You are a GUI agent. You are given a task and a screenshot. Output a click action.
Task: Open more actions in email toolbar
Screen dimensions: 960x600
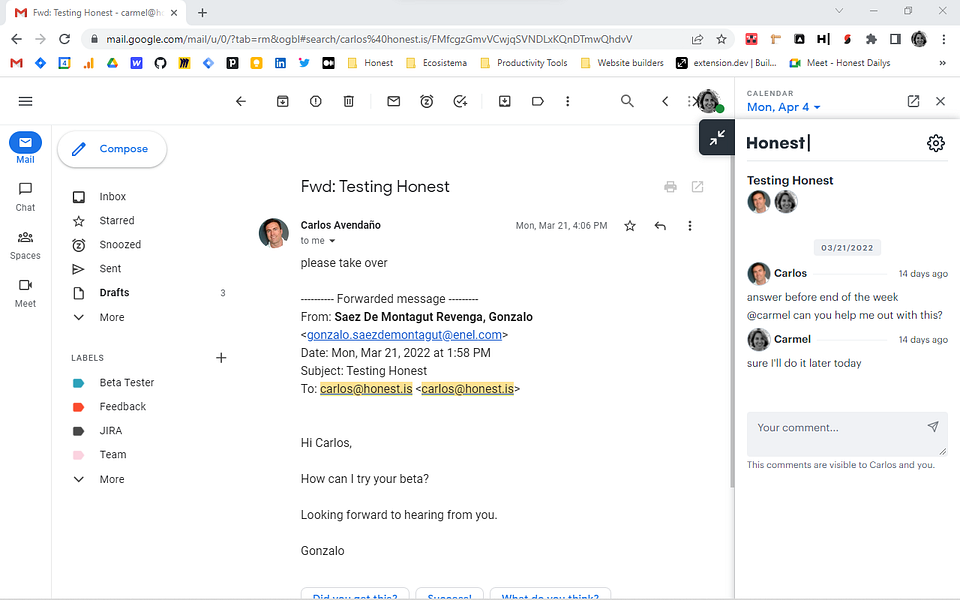[x=568, y=102]
